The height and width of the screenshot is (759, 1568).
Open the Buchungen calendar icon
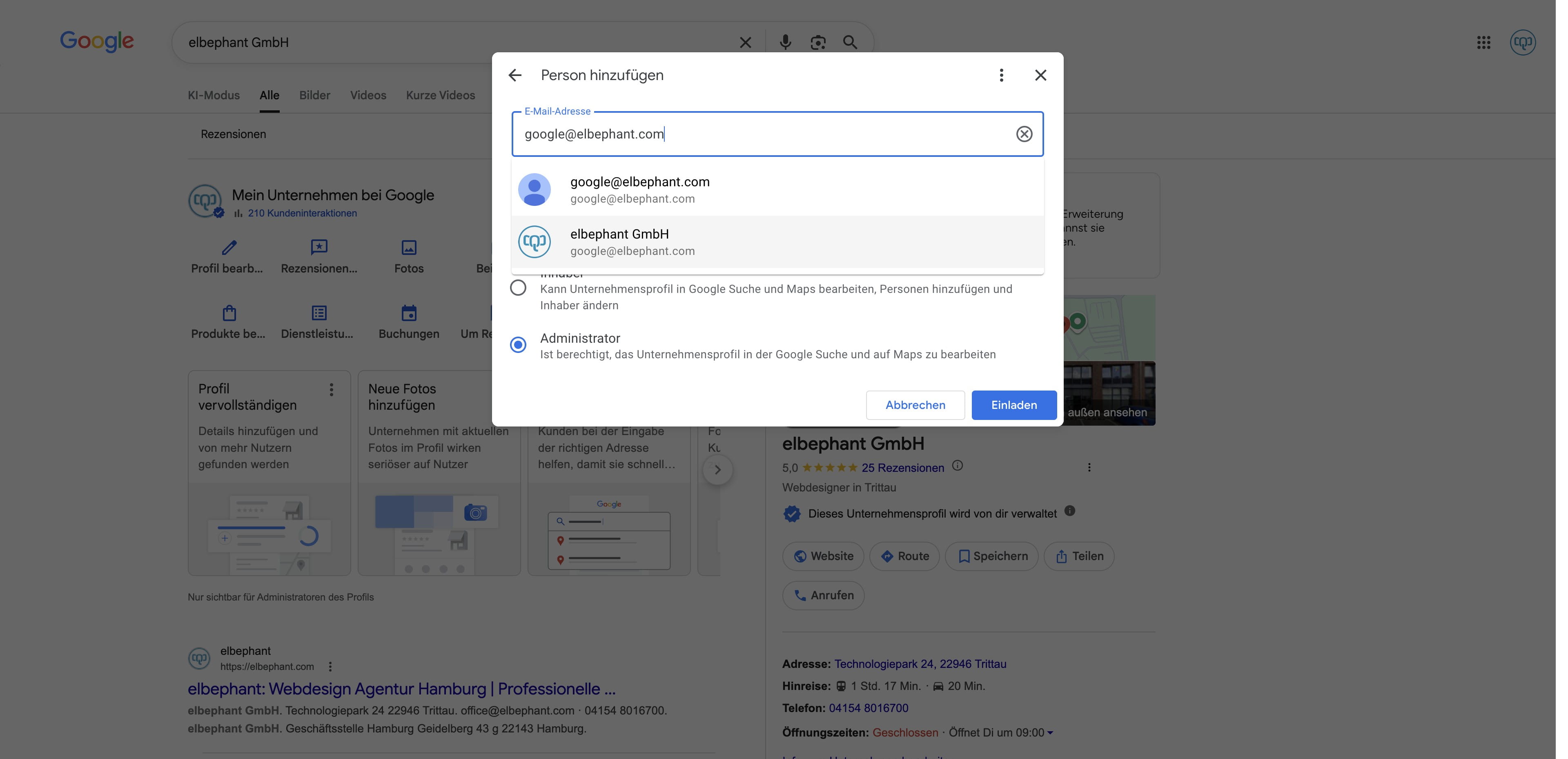tap(408, 313)
